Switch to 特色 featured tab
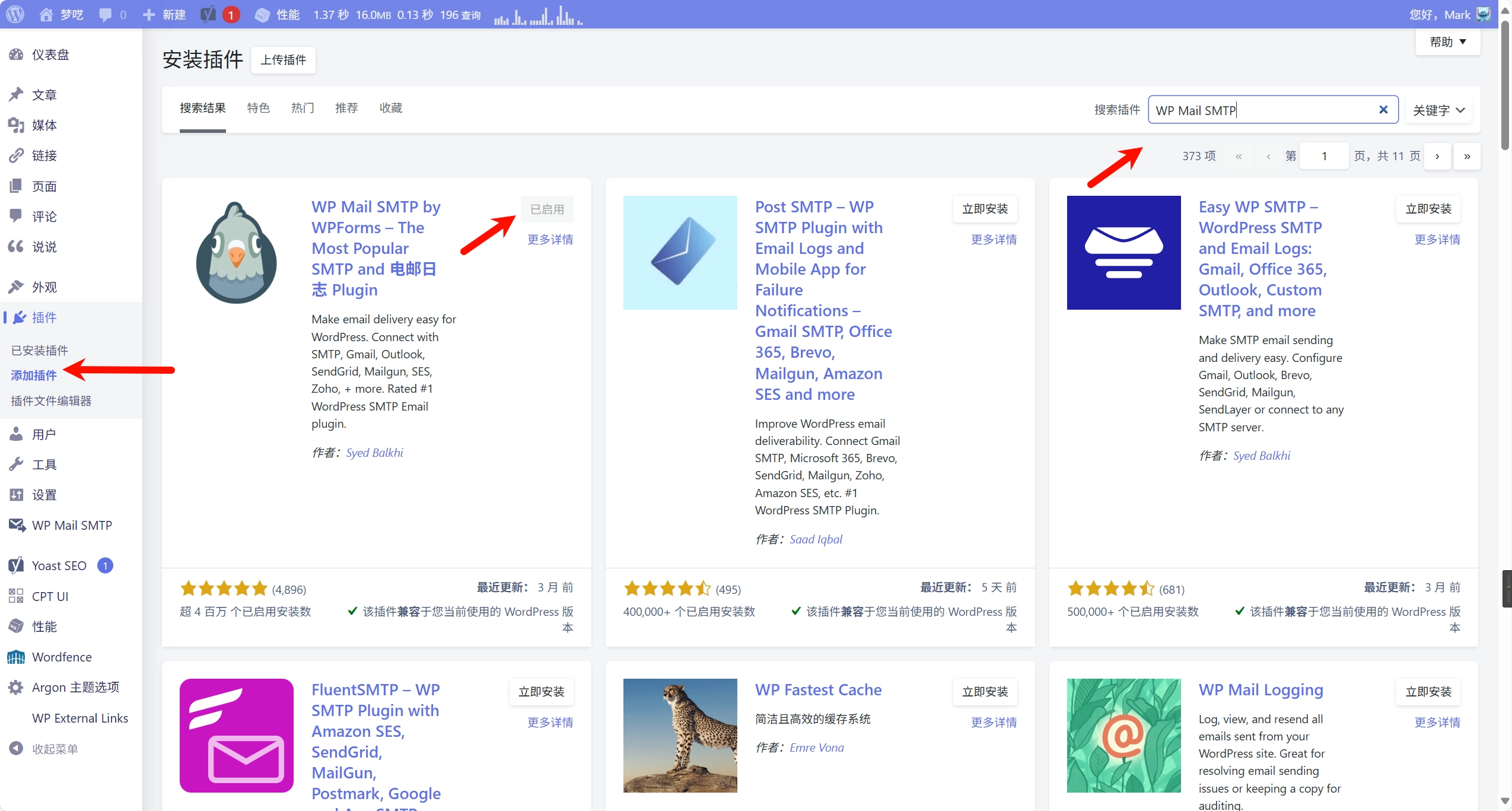The width and height of the screenshot is (1512, 811). click(x=259, y=108)
